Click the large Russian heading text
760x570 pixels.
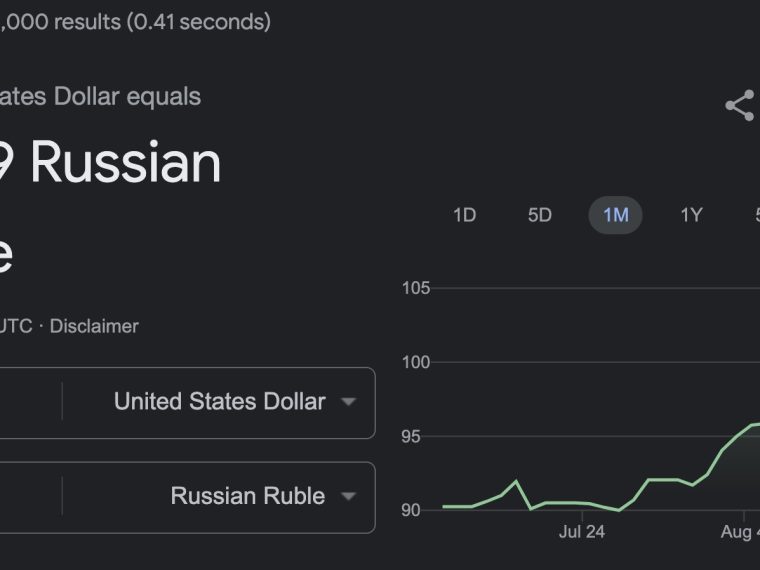[126, 162]
